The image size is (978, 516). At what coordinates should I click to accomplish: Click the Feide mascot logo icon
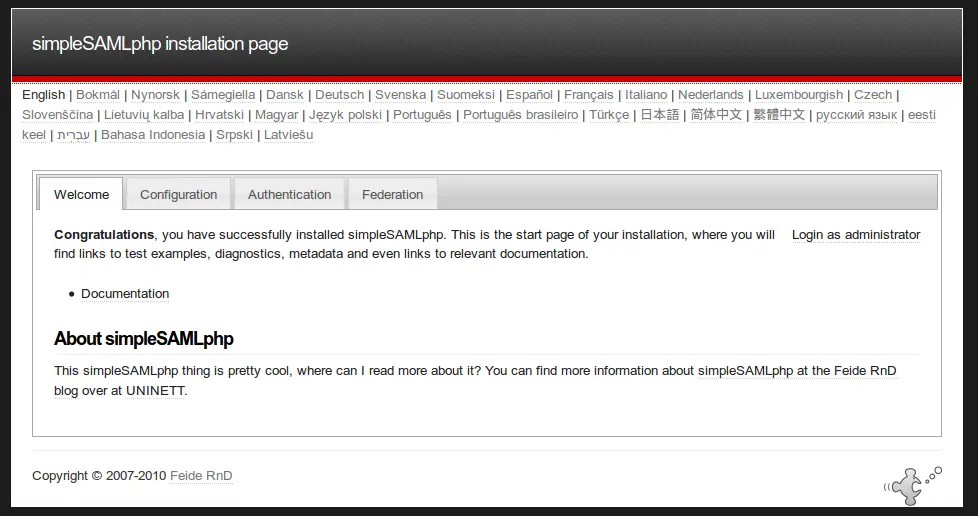[913, 485]
